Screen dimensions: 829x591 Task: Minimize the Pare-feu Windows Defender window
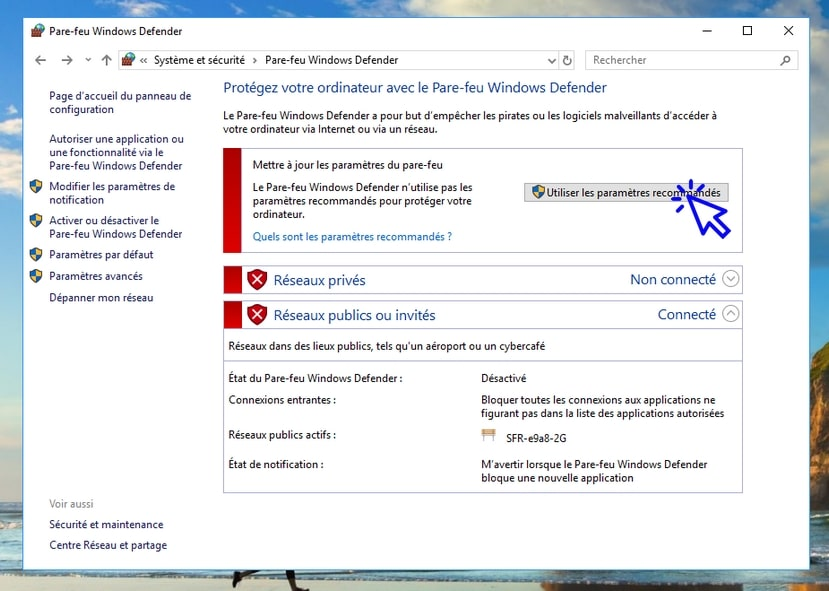click(x=707, y=31)
